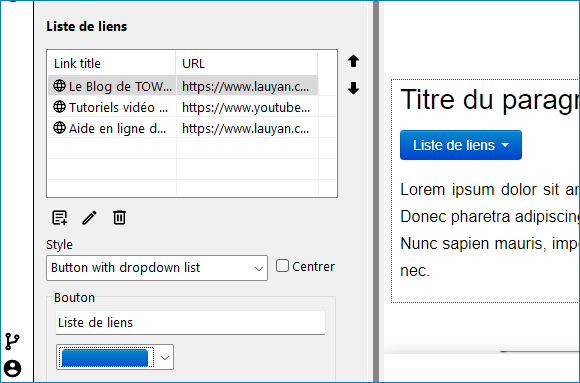The width and height of the screenshot is (580, 383).
Task: Select the Titre du paragraphe heading in preview
Action: 489,100
